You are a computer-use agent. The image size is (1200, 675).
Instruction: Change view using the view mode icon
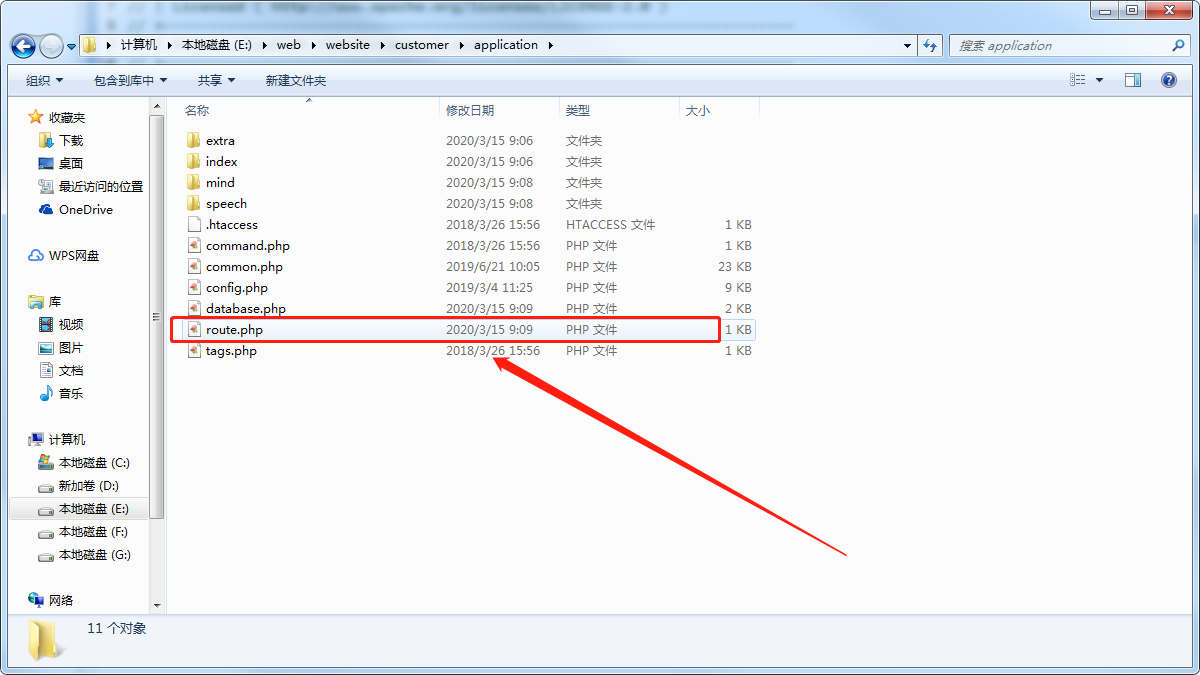tap(1078, 80)
